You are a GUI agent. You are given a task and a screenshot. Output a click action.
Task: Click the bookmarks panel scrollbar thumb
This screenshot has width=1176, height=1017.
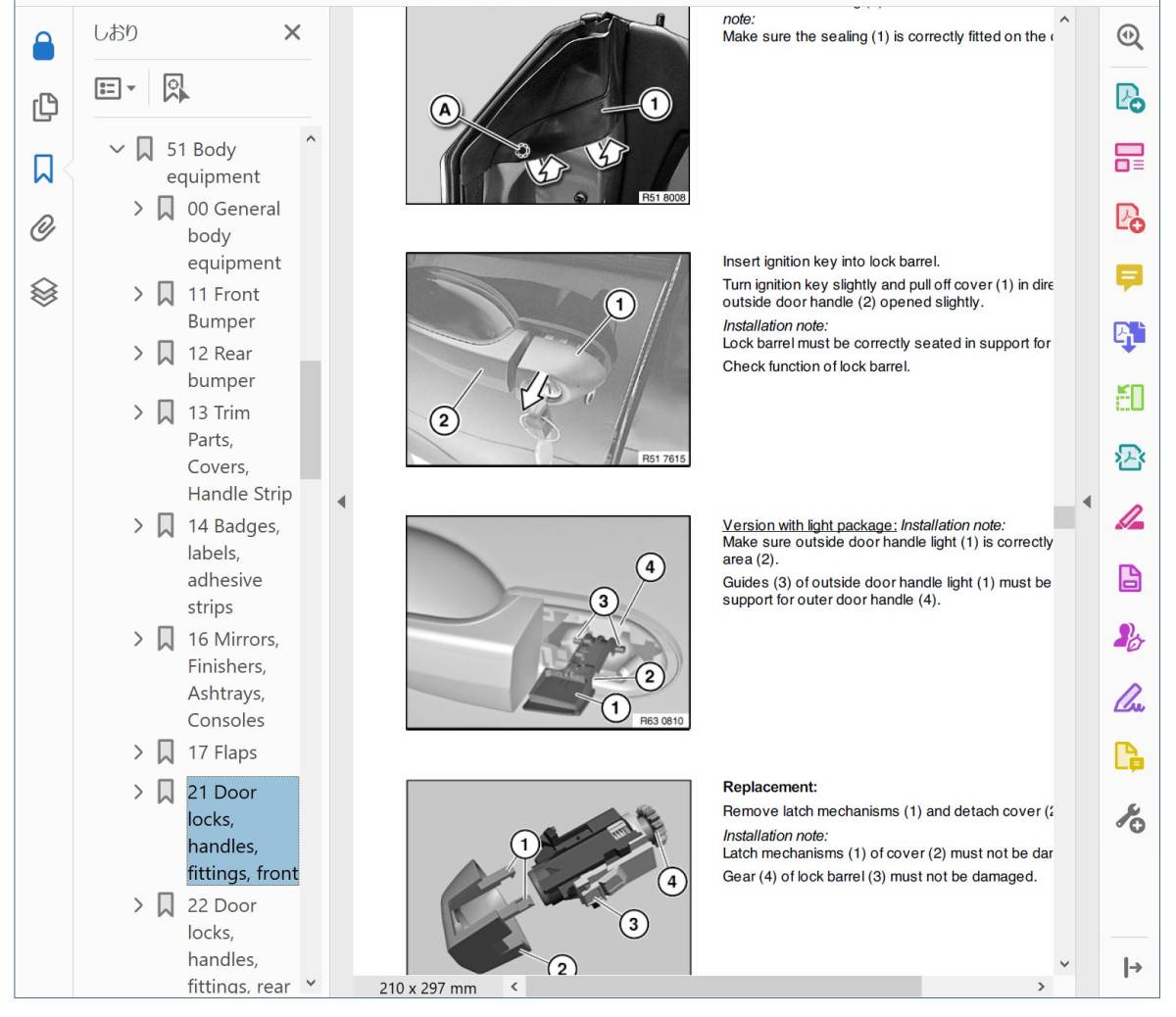[x=311, y=419]
